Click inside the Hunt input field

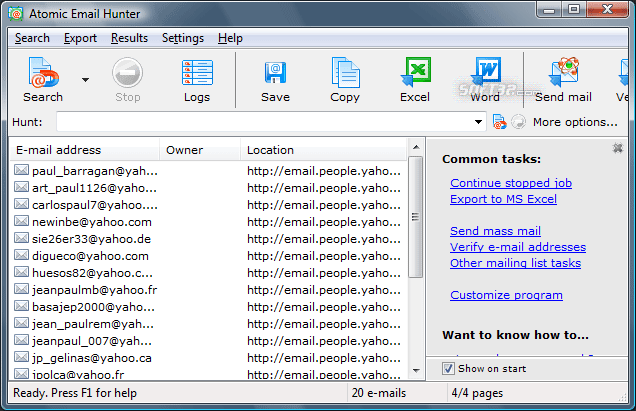[x=265, y=122]
